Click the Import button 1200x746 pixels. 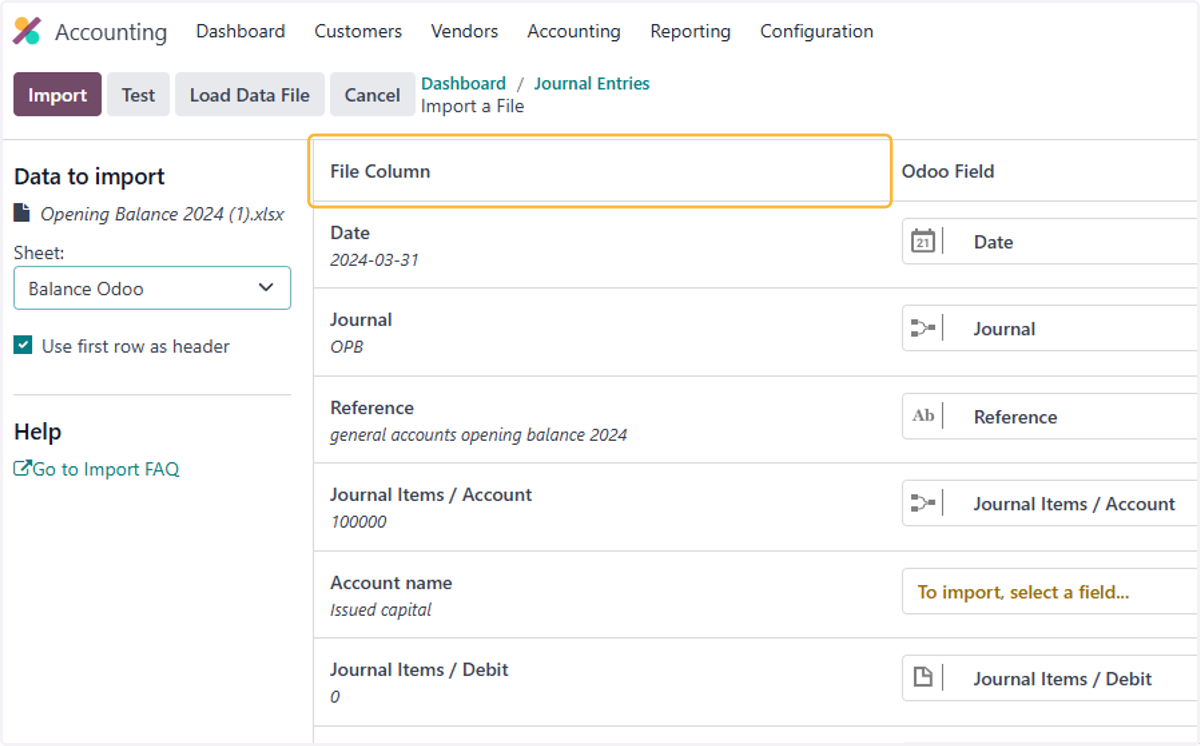click(57, 94)
